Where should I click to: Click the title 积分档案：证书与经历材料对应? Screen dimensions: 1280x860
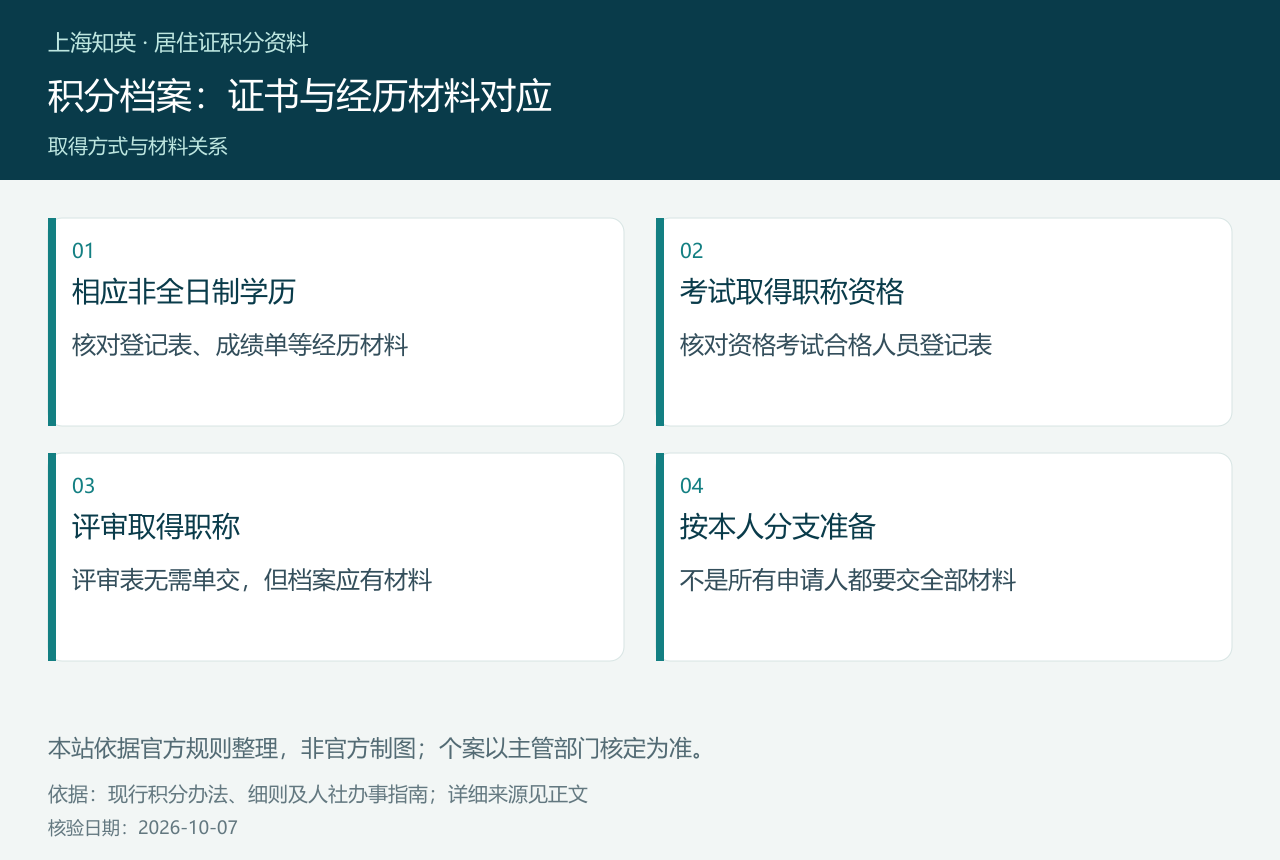point(300,96)
